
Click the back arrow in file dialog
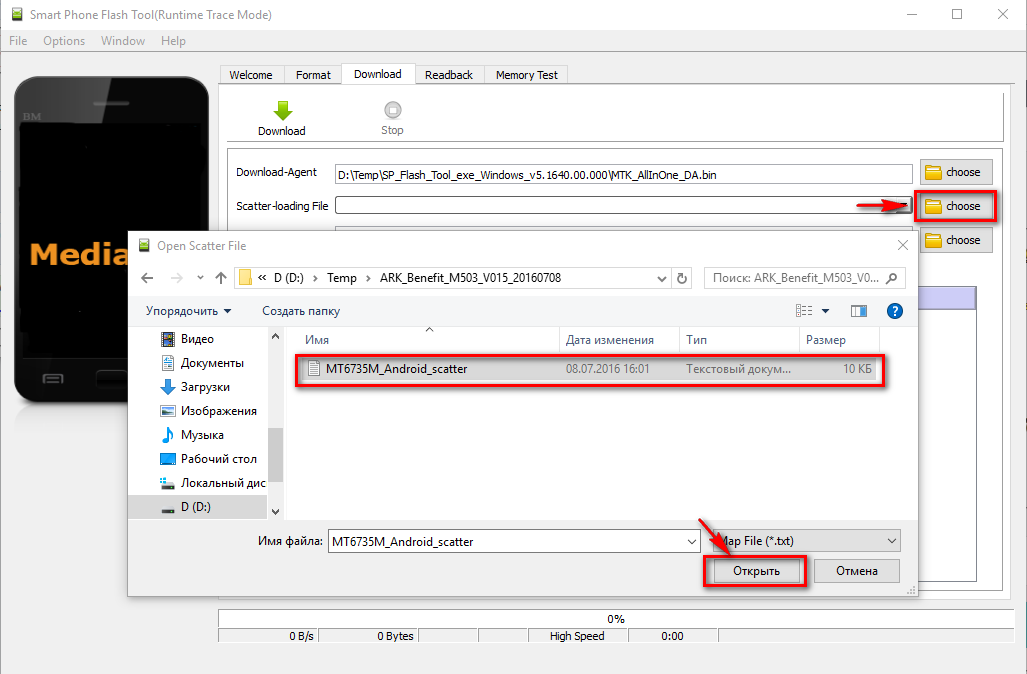click(147, 278)
